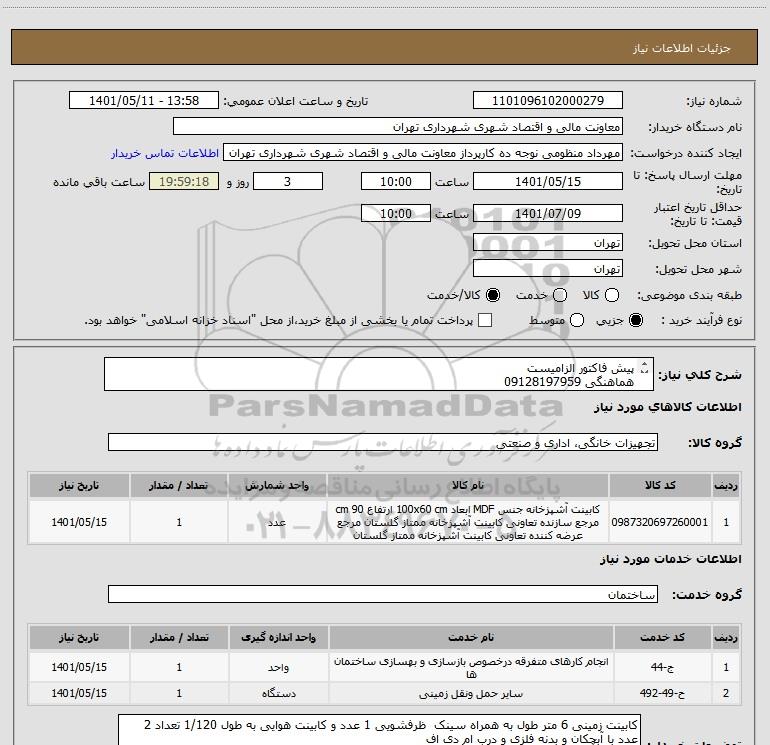This screenshot has height=745, width=770.
Task: Click the واحد unit cell in services table
Action: pyautogui.click(x=278, y=667)
